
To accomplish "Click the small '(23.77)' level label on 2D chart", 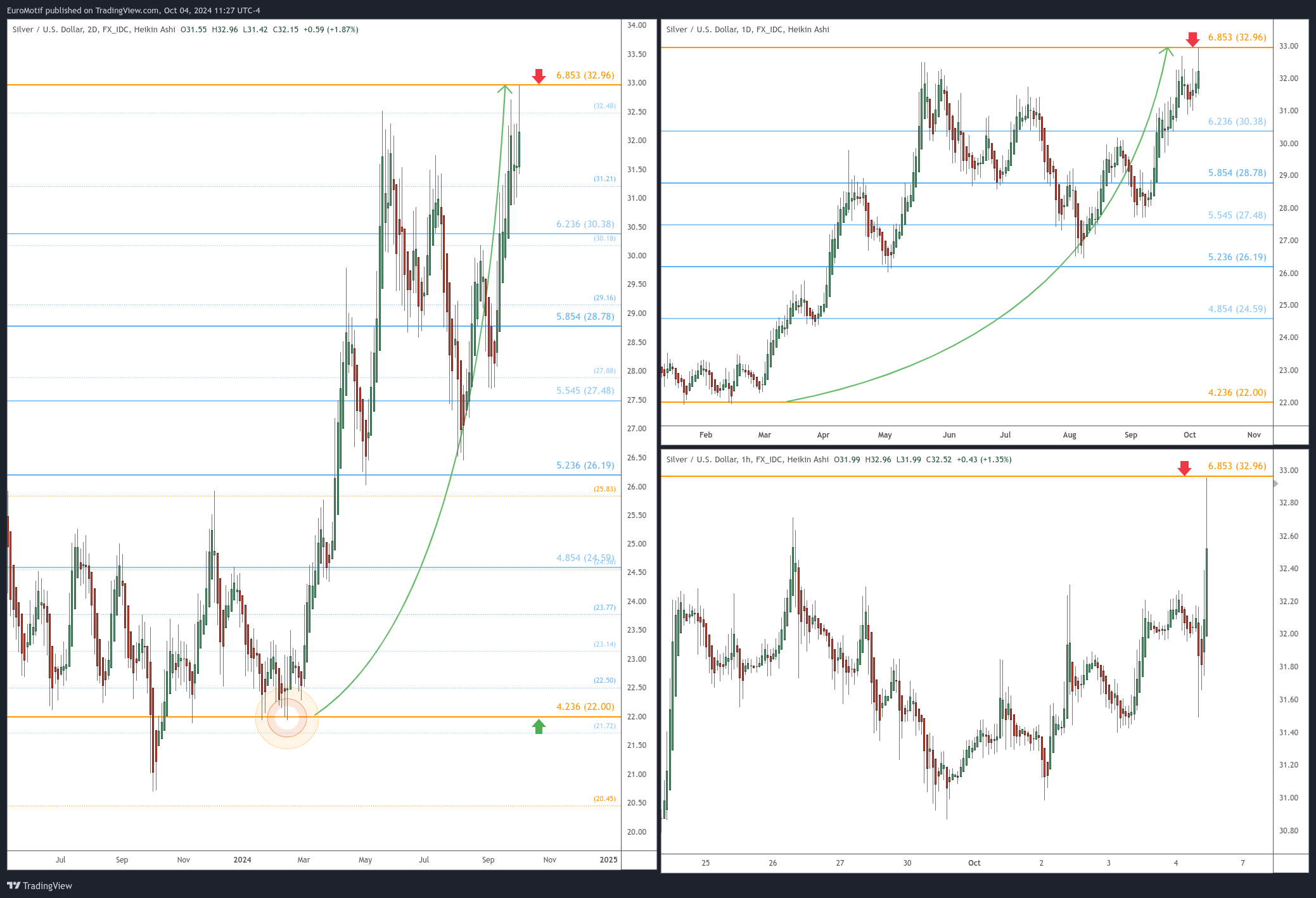I will tap(604, 608).
